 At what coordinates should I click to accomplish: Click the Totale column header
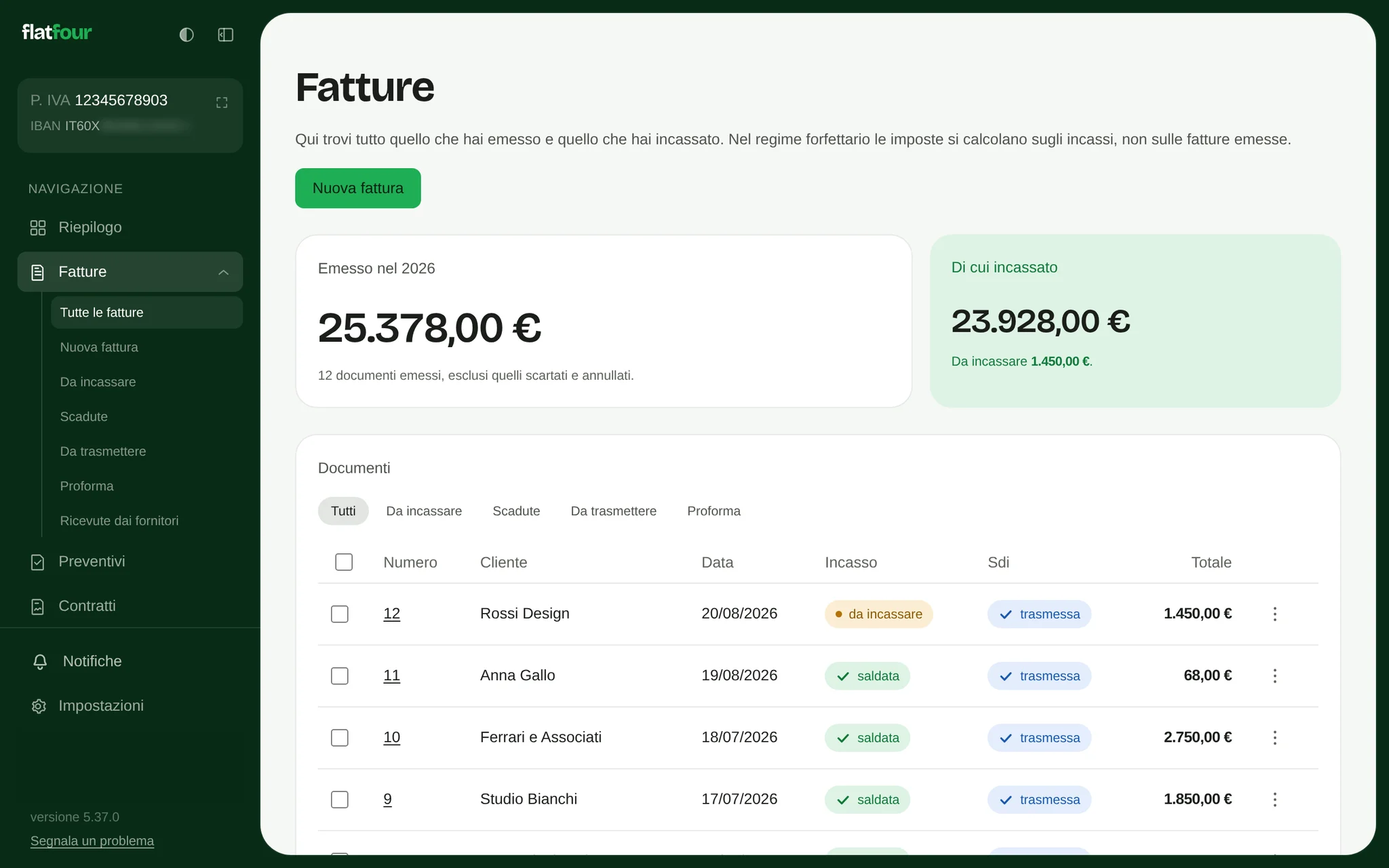[1211, 562]
